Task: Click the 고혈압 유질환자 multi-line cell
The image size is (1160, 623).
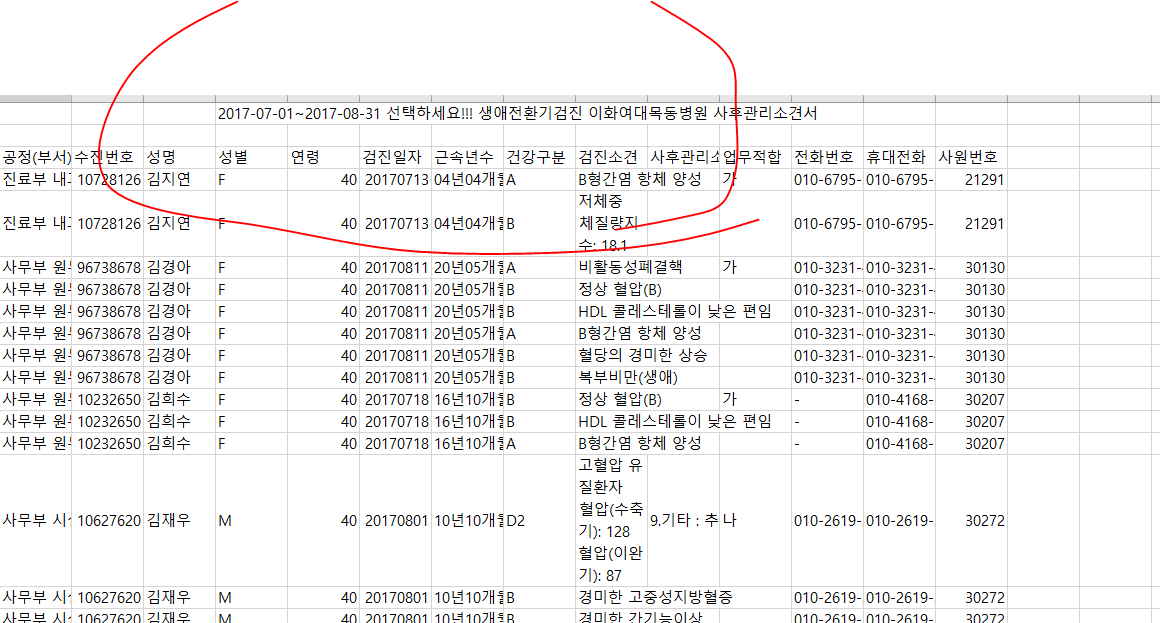Action: pos(611,520)
